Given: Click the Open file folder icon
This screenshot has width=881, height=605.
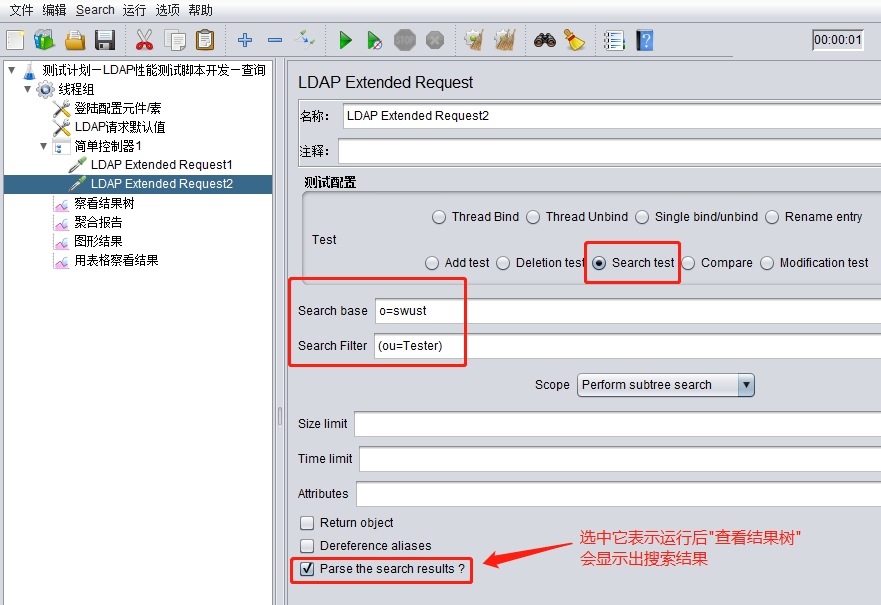Looking at the screenshot, I should 75,40.
